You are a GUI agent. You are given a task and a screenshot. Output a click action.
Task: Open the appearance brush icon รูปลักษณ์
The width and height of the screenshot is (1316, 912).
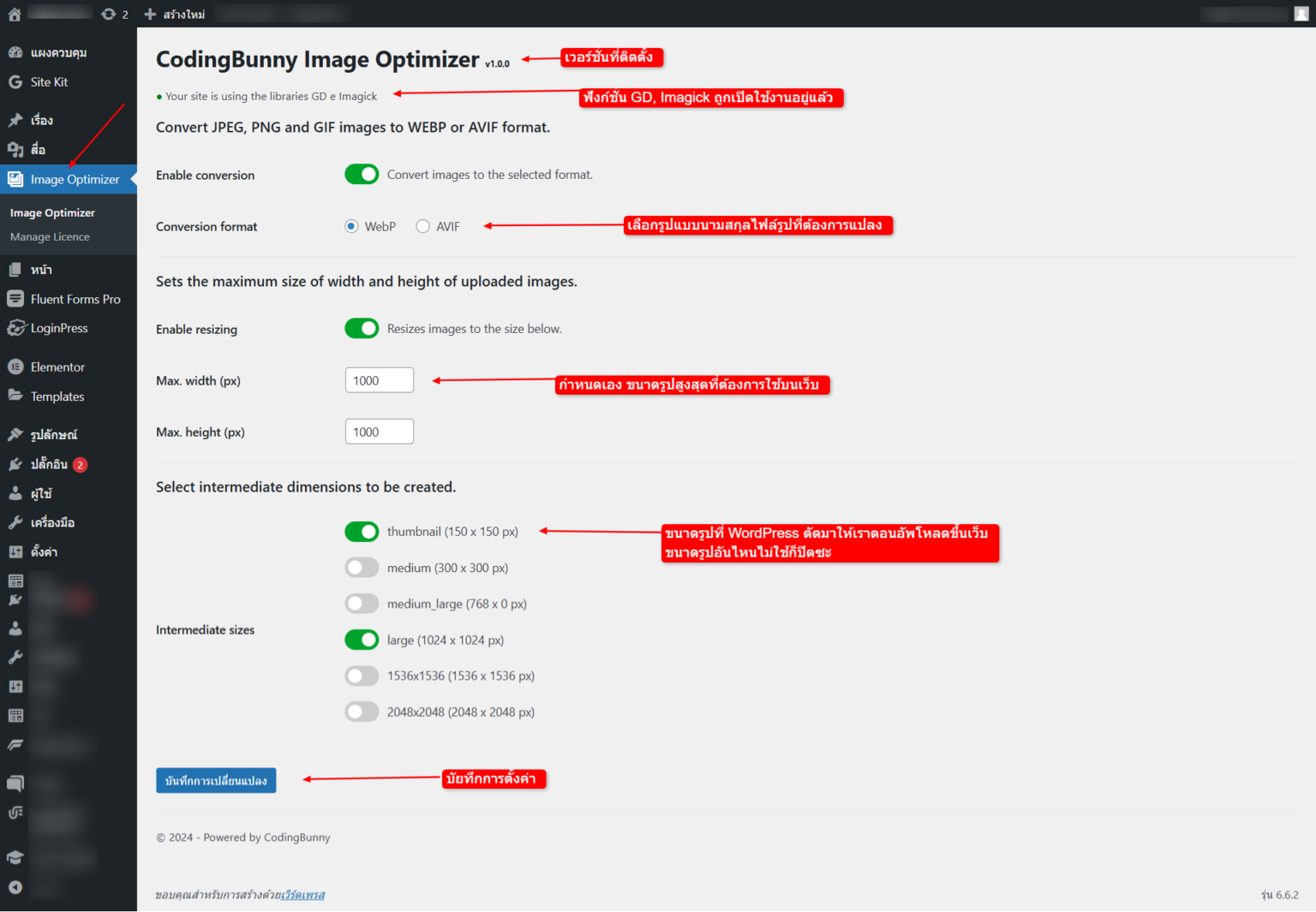tap(15, 435)
